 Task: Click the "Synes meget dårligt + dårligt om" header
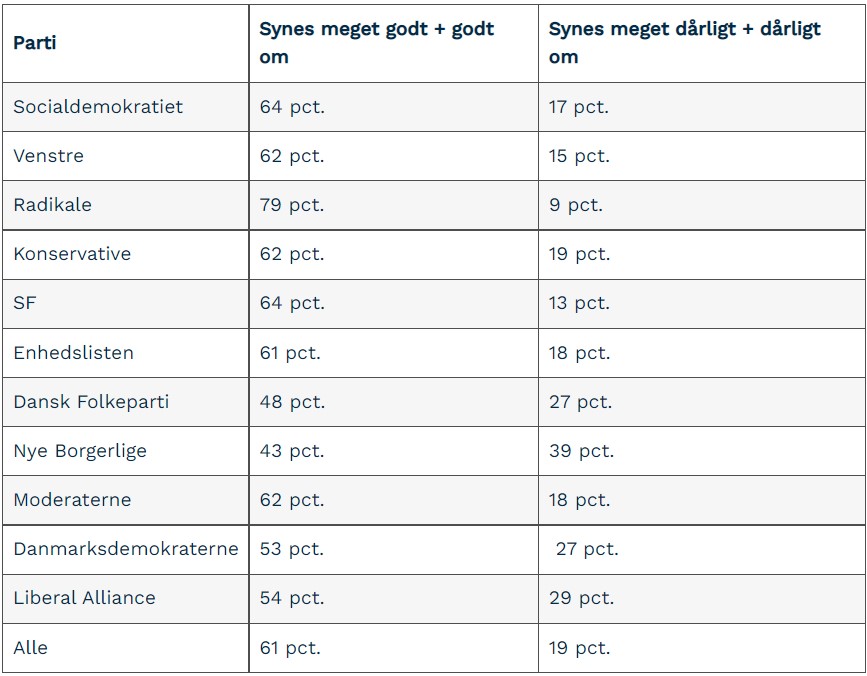click(x=684, y=43)
